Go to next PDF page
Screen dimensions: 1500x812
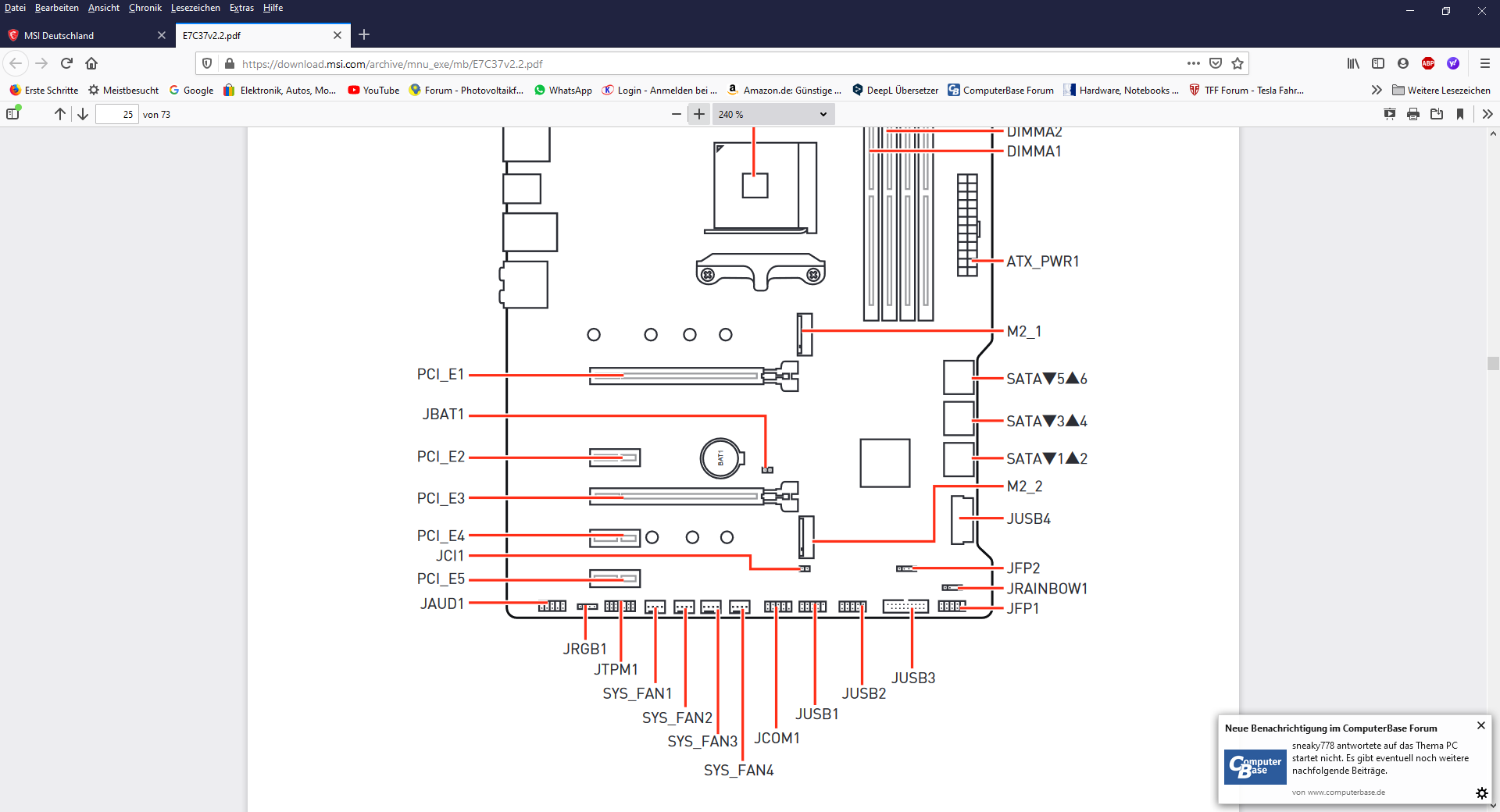point(83,114)
